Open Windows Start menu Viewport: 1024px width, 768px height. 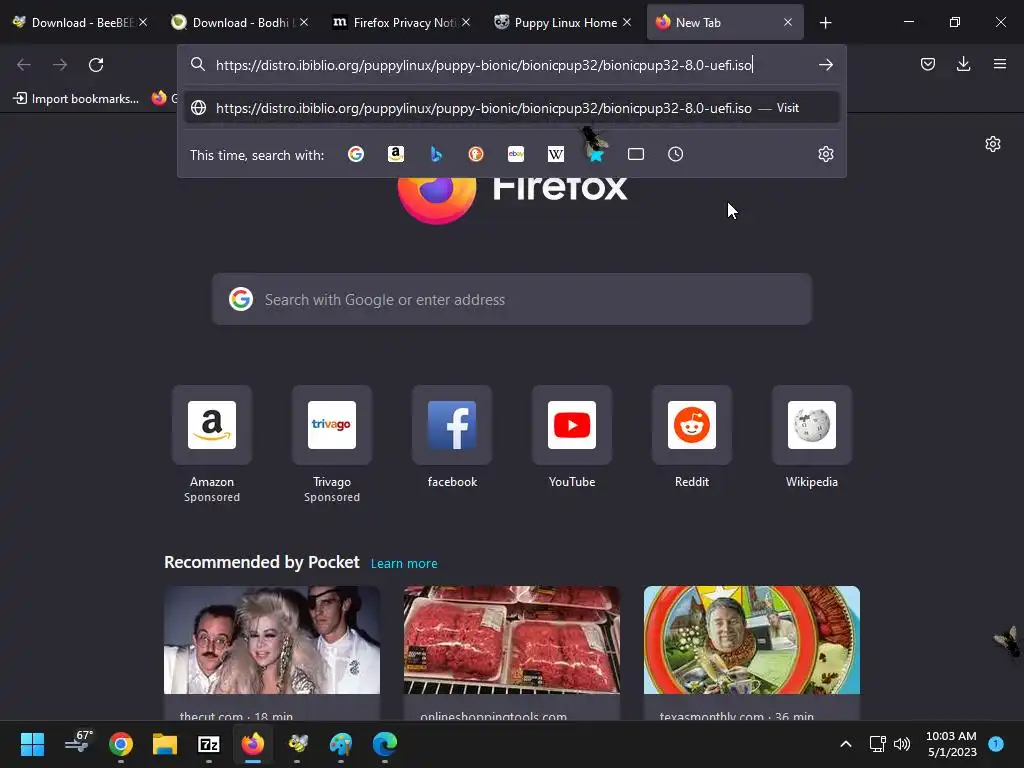(x=32, y=744)
